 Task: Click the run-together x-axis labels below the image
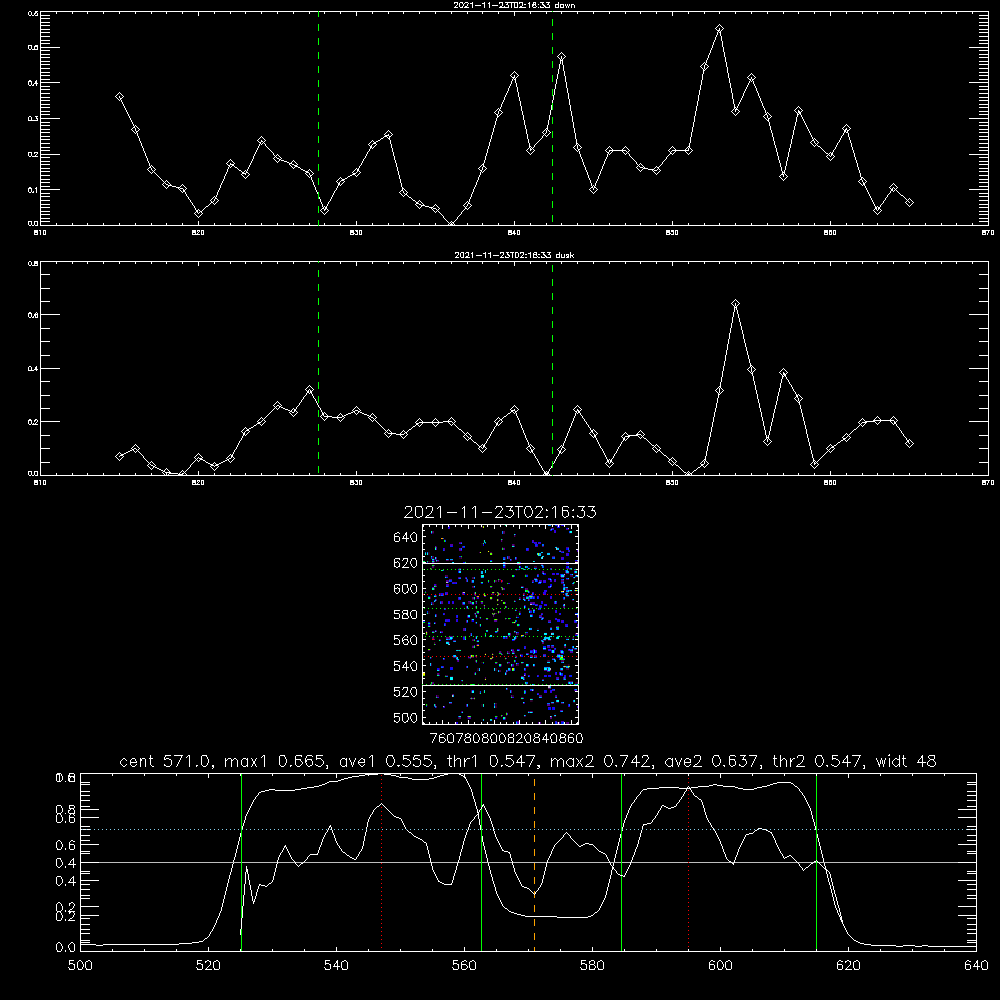[506, 739]
